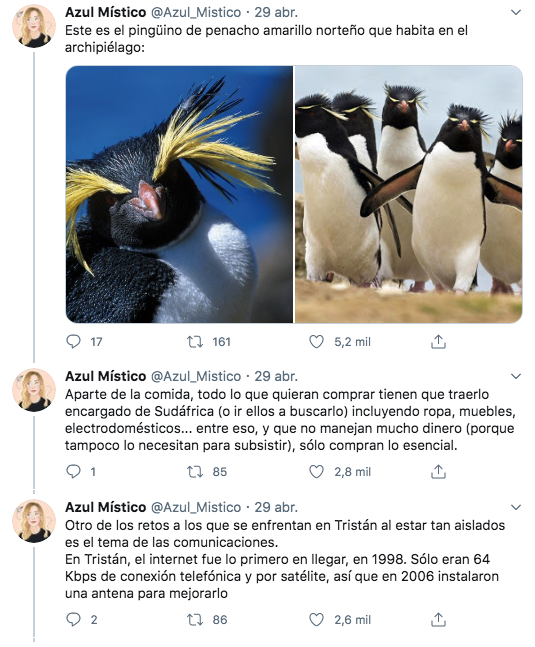
Task: Retweet the penguin photo tweet
Action: click(x=195, y=342)
